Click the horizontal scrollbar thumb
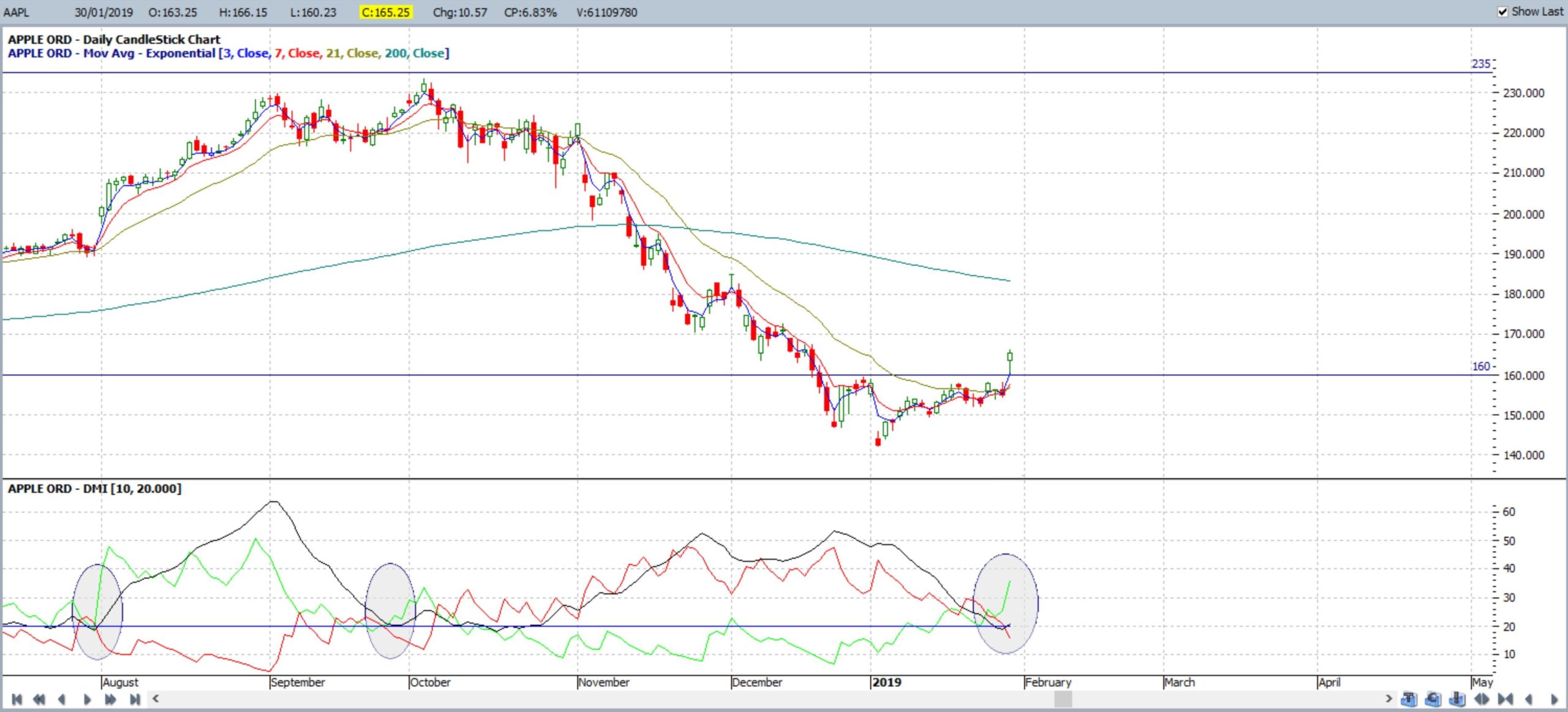This screenshot has height=712, width=1568. (1063, 699)
